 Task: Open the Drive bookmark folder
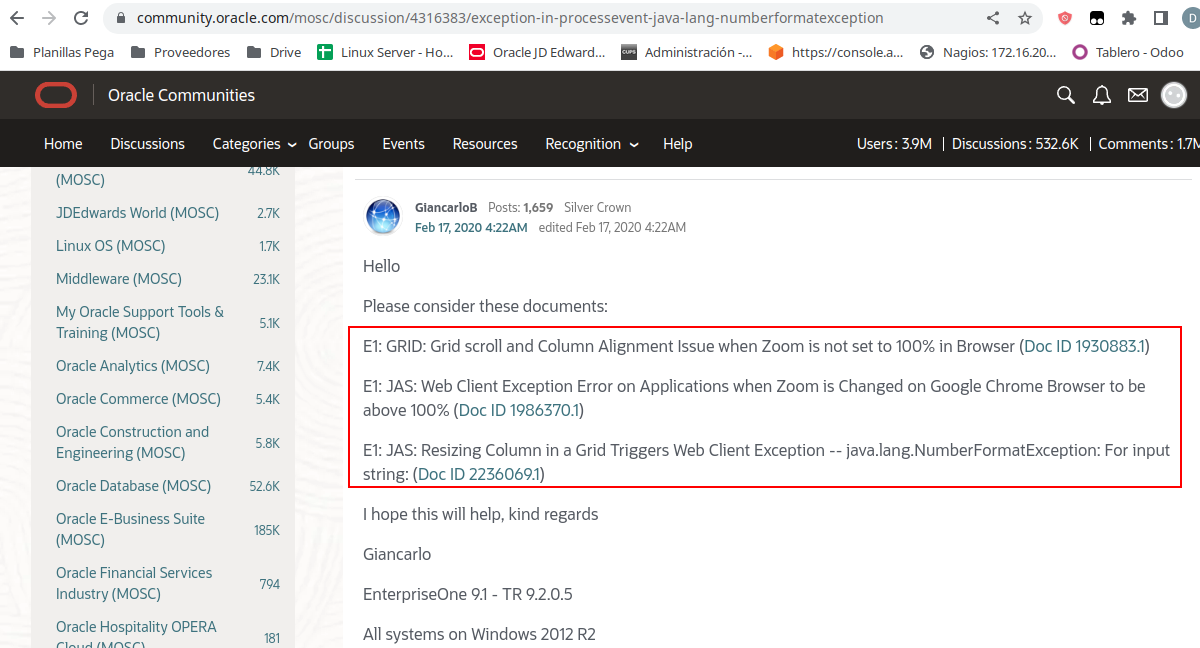(x=273, y=52)
